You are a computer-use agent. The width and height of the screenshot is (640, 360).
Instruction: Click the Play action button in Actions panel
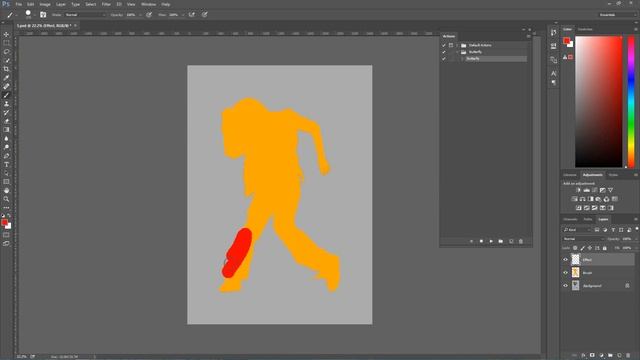click(491, 241)
